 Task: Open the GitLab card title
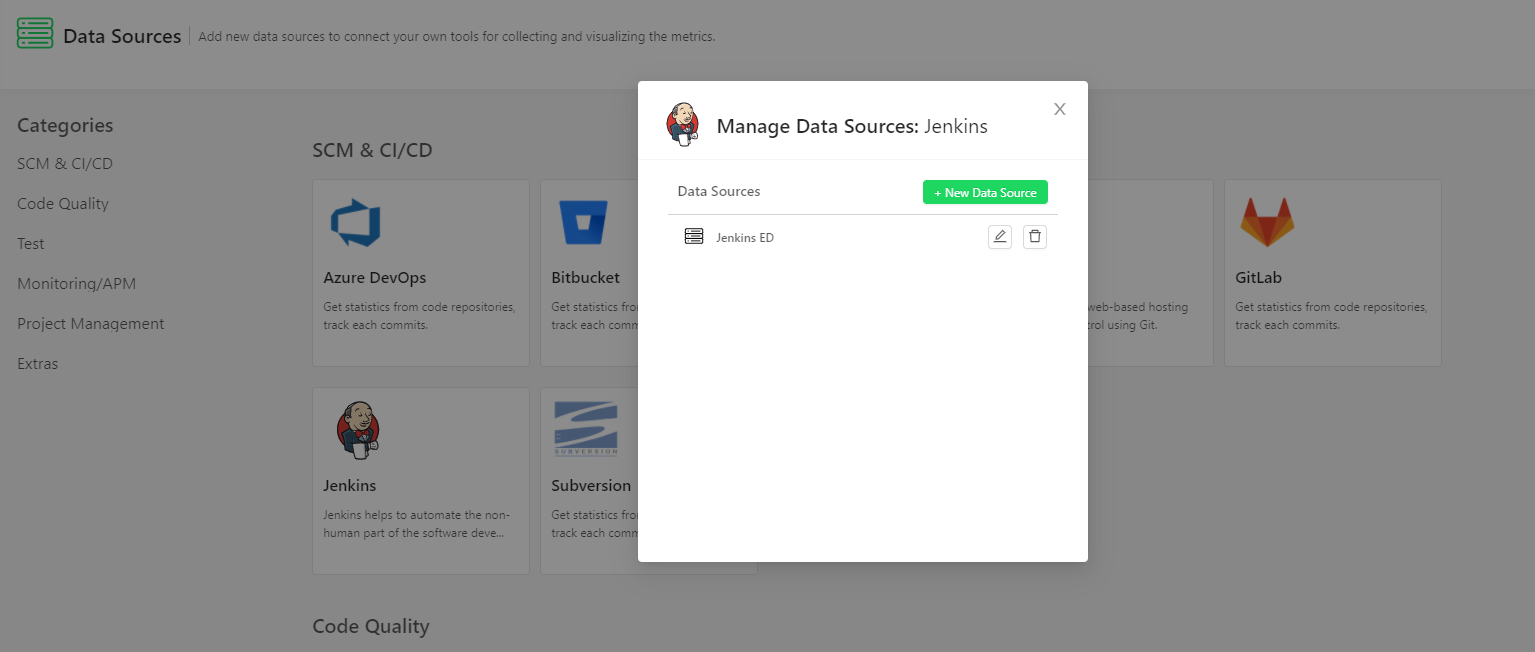[x=1259, y=278]
